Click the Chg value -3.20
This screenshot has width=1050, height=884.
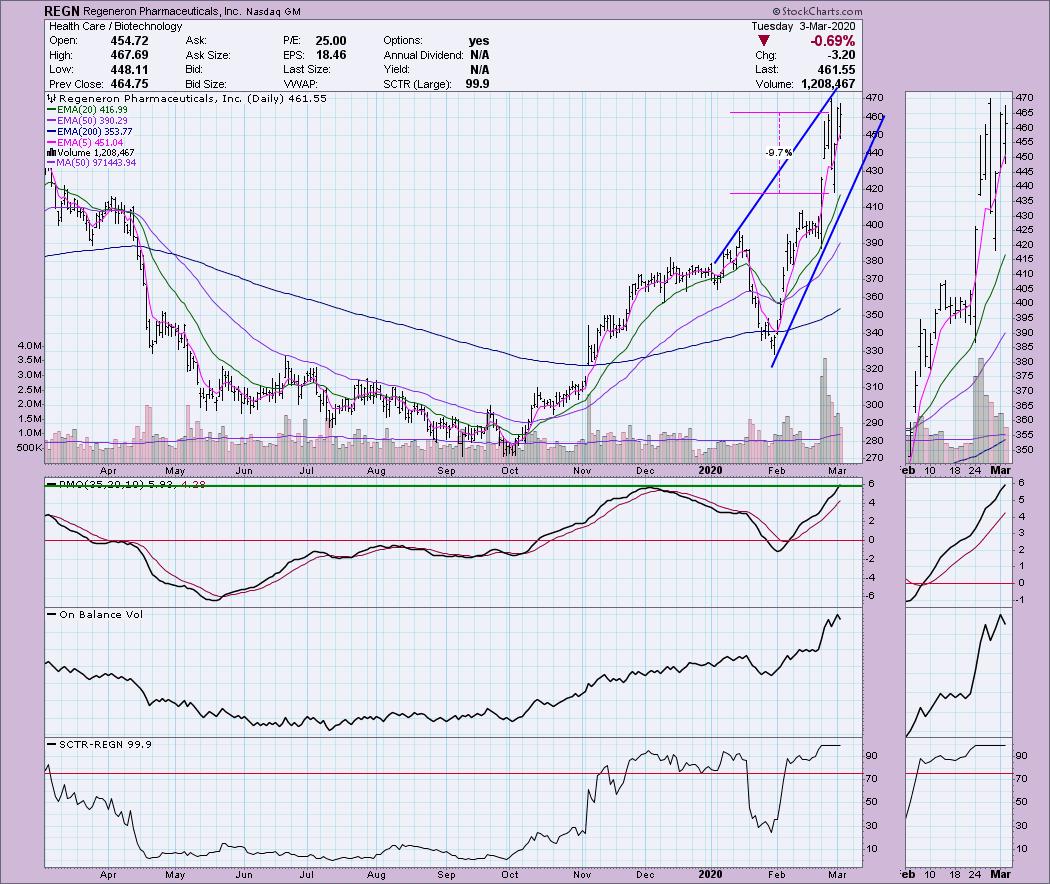[840, 55]
